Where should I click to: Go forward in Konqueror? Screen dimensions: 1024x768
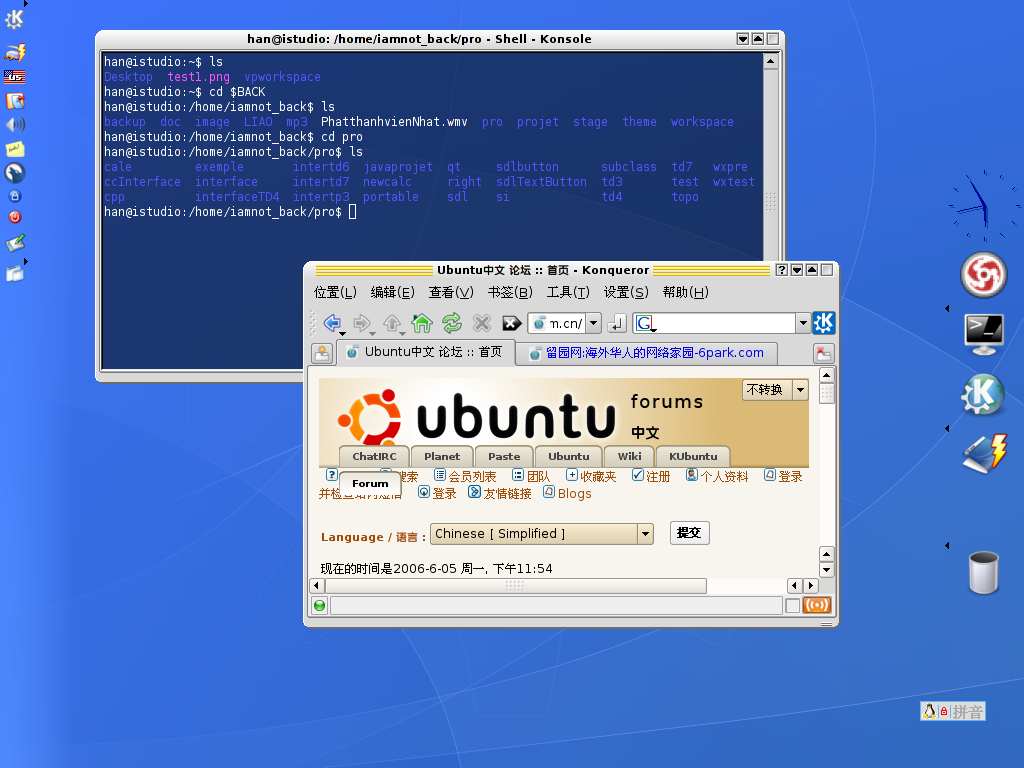361,323
